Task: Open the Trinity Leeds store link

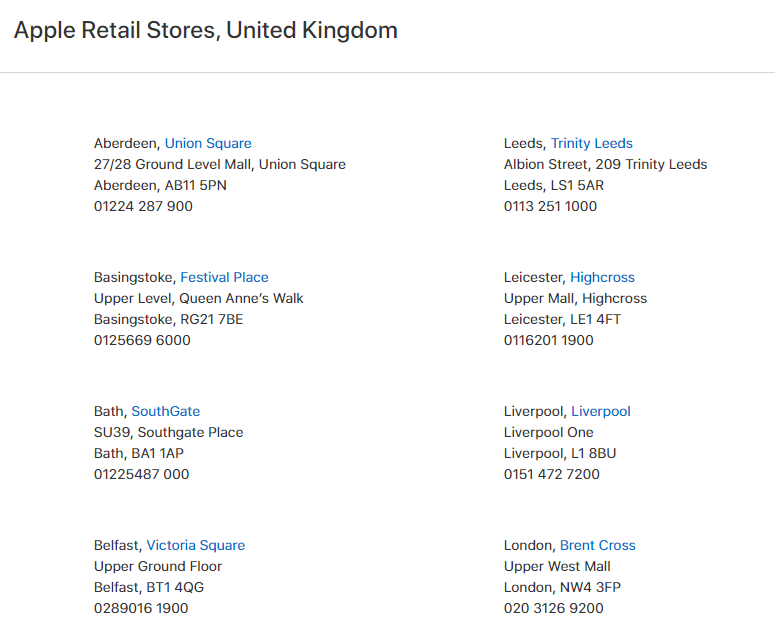Action: (592, 143)
